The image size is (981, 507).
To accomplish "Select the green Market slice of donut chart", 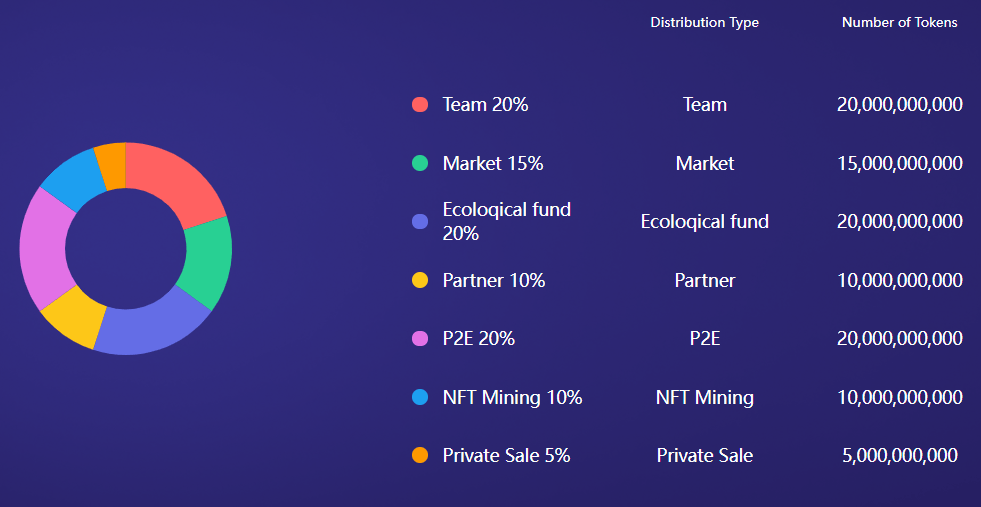I will point(208,262).
